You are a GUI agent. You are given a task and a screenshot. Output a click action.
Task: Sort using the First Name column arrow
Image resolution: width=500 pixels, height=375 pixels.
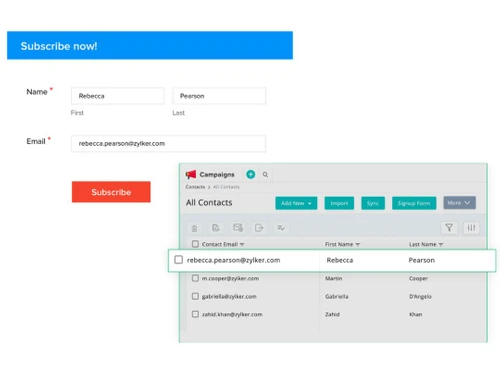[x=358, y=245]
